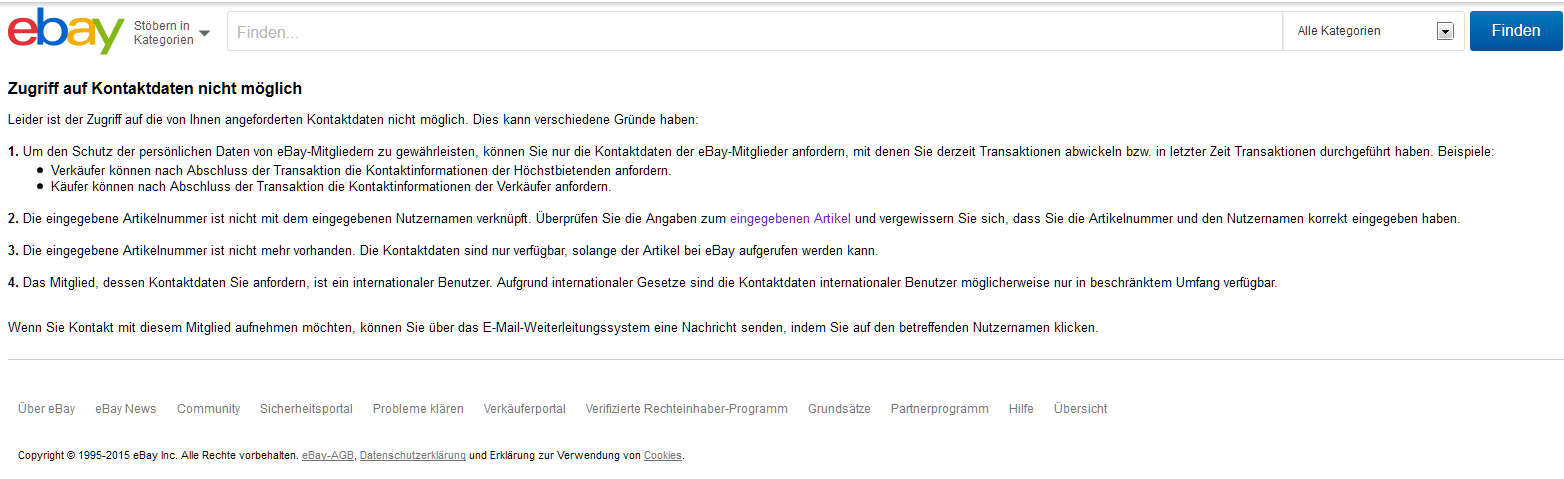Viewport: 1564px width, 479px height.
Task: Open the Verkäuferportal link
Action: pyautogui.click(x=524, y=409)
